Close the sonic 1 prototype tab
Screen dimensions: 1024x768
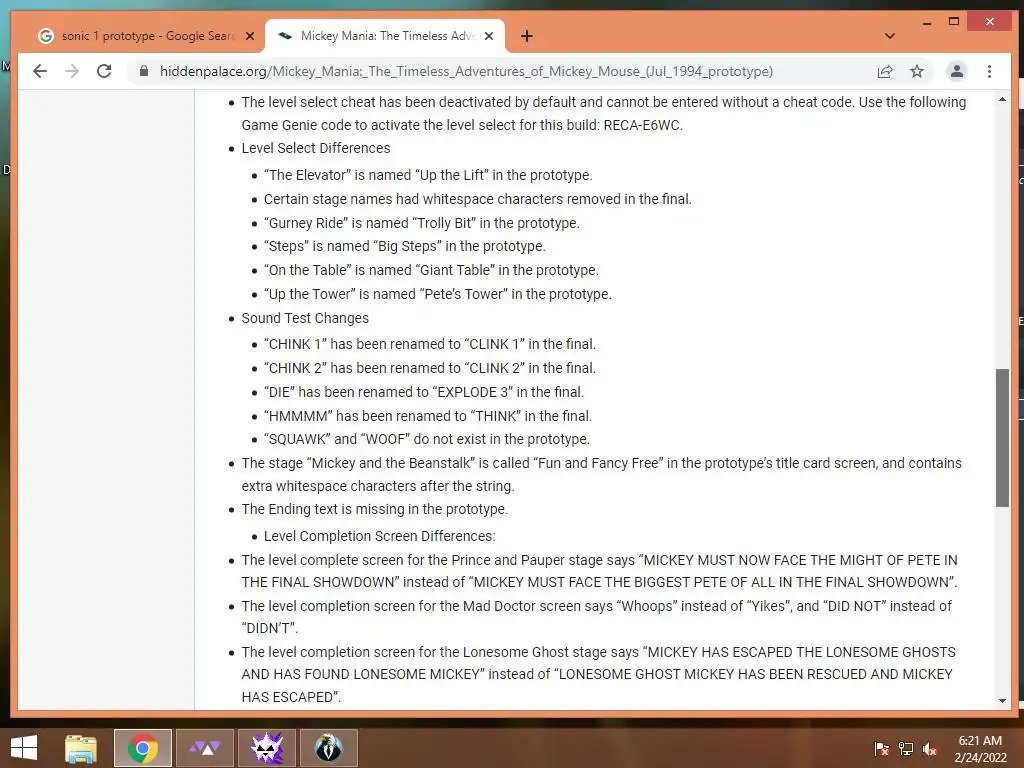(249, 36)
